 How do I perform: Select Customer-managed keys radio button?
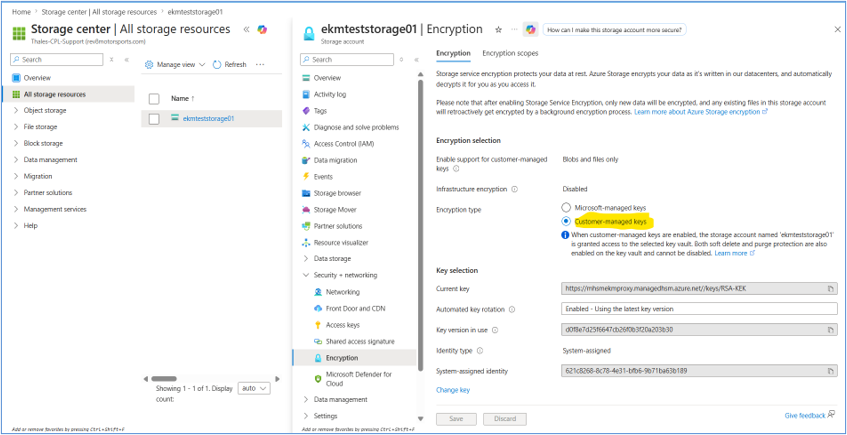click(x=566, y=221)
